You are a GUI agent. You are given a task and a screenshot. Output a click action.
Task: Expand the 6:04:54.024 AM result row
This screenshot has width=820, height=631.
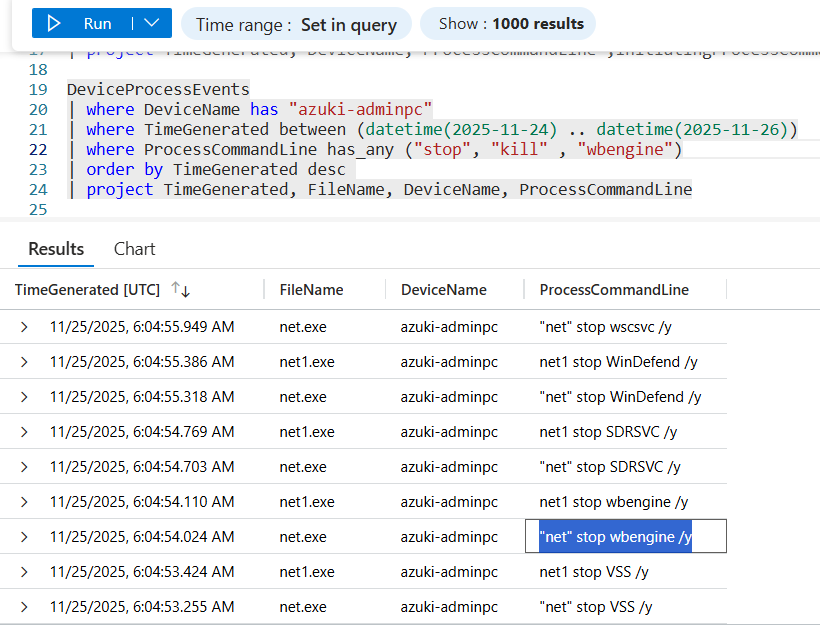click(x=24, y=537)
